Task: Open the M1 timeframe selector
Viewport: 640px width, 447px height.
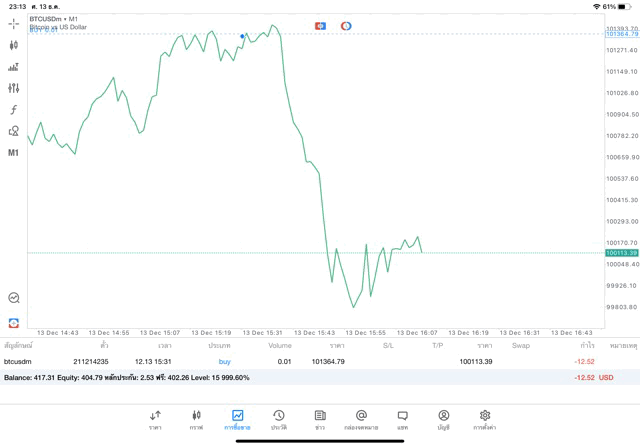Action: coord(14,153)
